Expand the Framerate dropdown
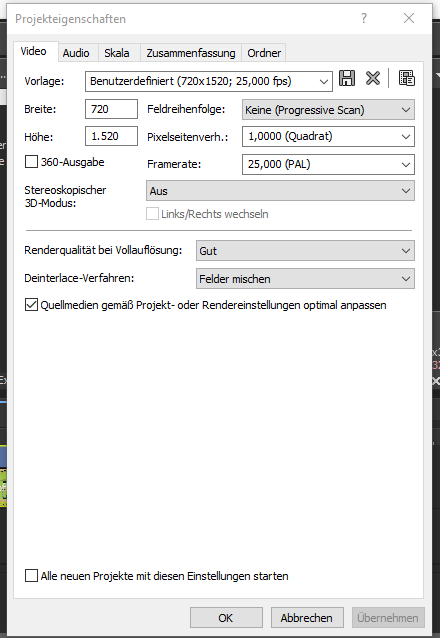The width and height of the screenshot is (440, 638). (328, 164)
